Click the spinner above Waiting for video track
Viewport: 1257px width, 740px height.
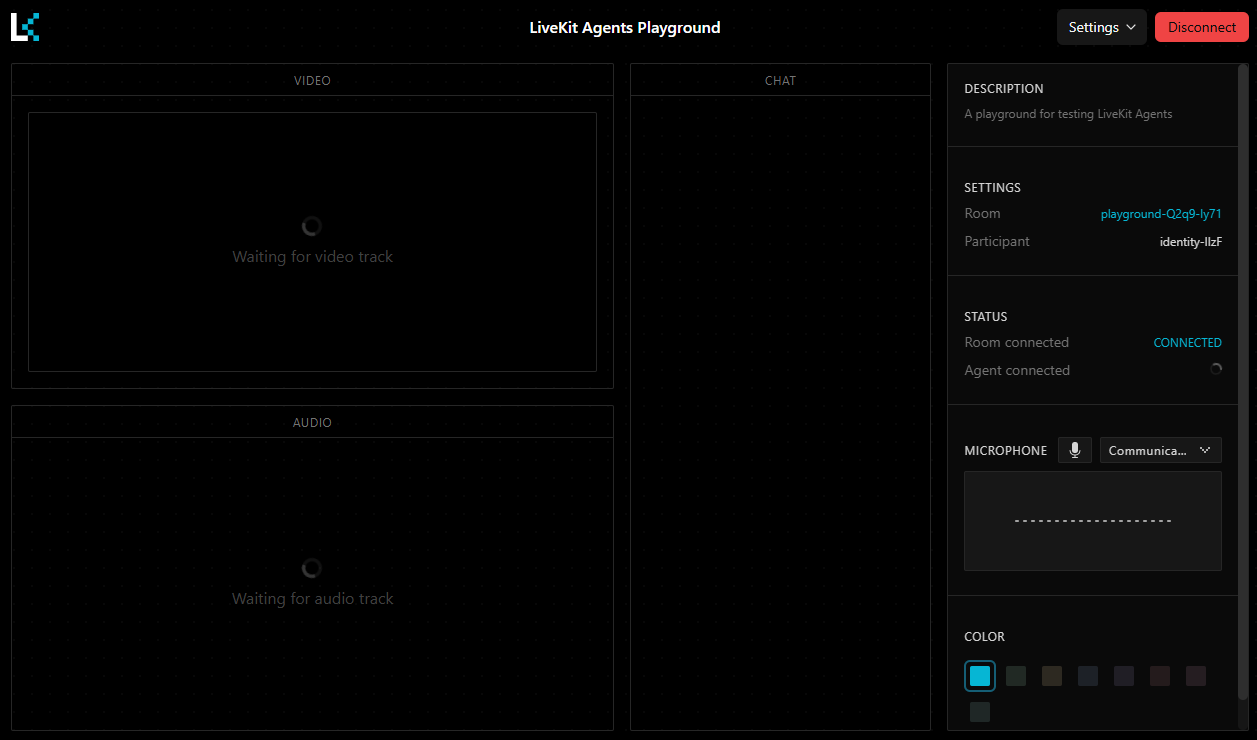coord(312,227)
